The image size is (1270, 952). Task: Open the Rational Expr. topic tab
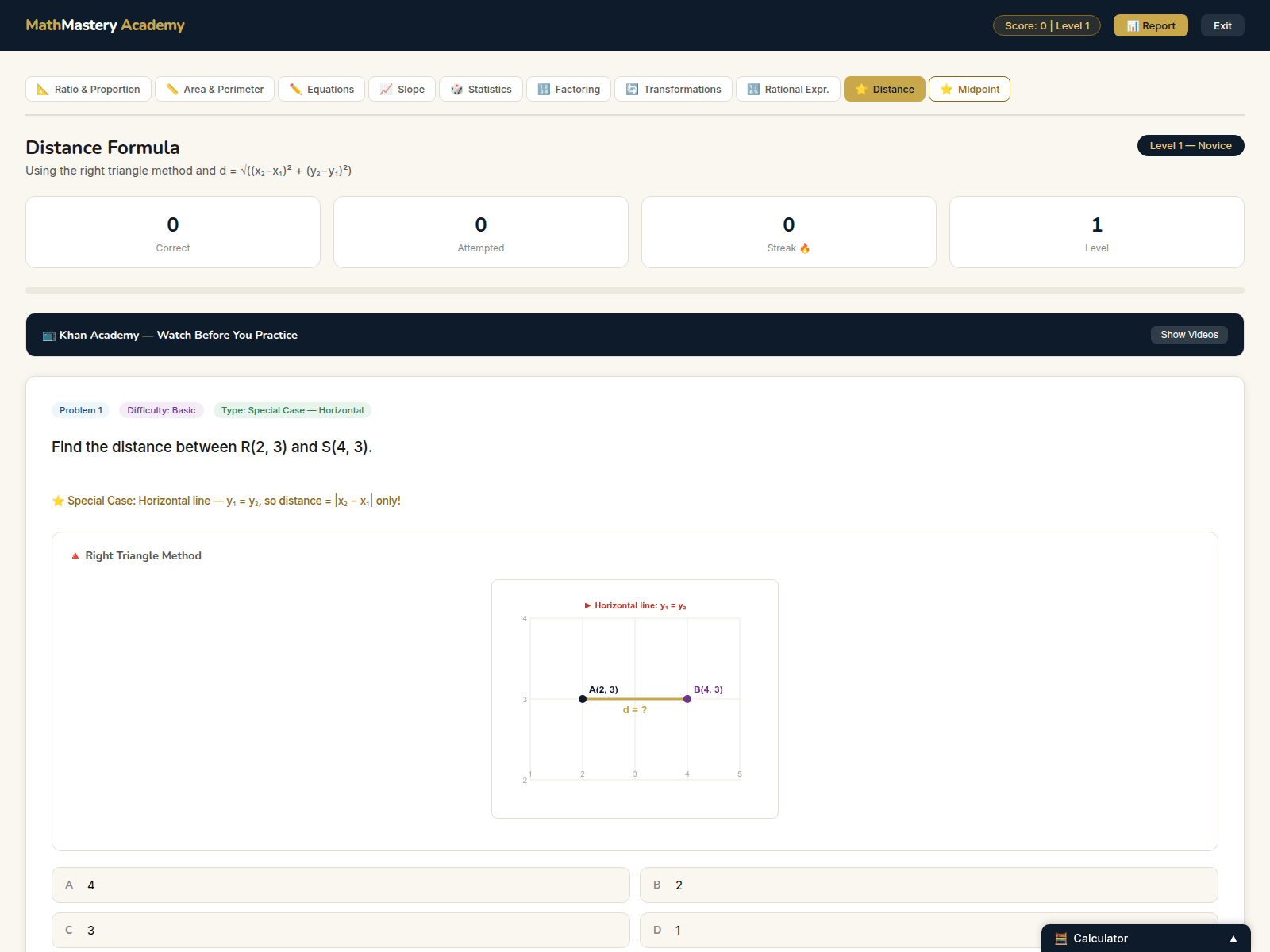tap(787, 90)
